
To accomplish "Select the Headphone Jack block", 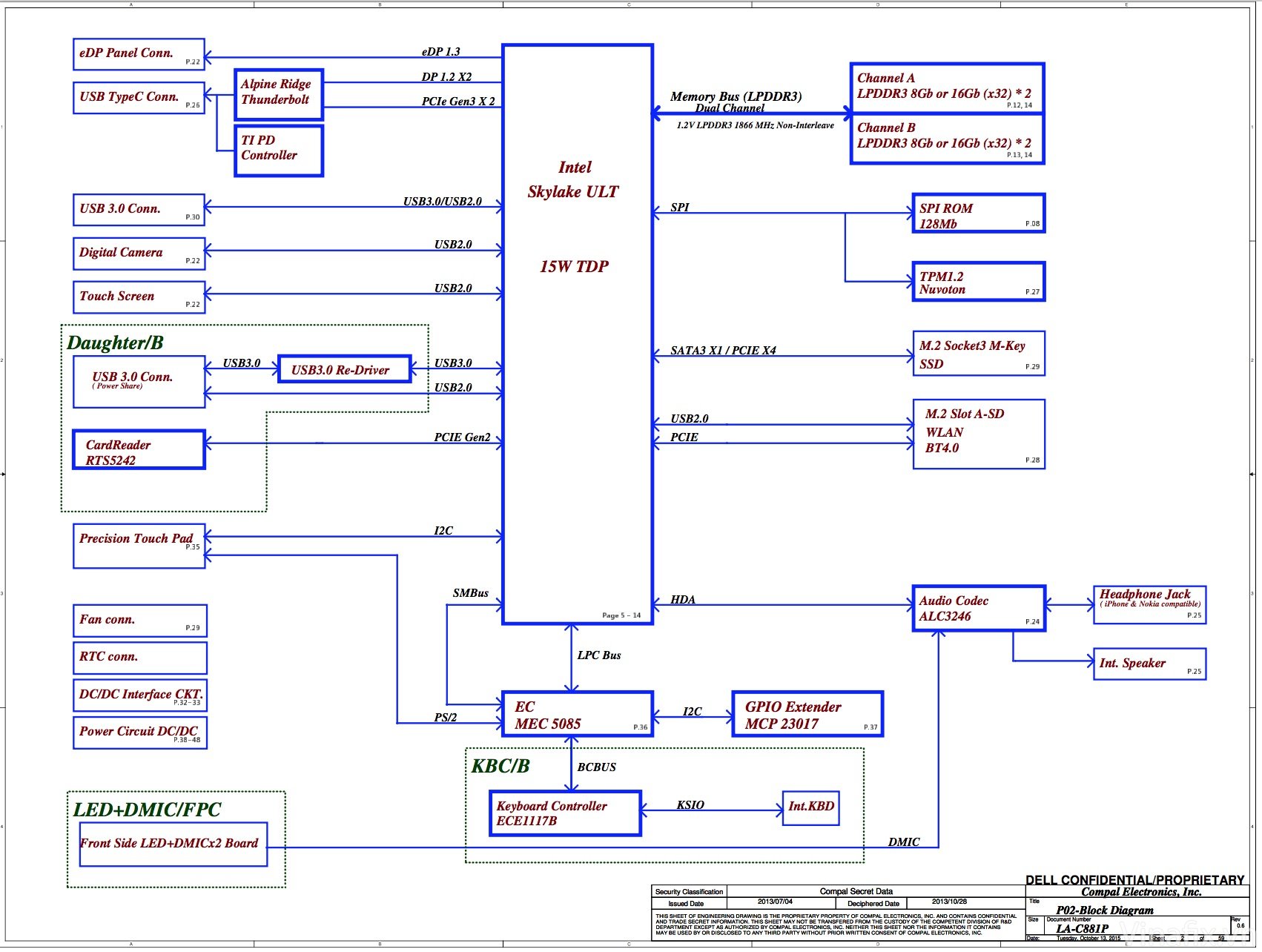I will (x=1150, y=605).
